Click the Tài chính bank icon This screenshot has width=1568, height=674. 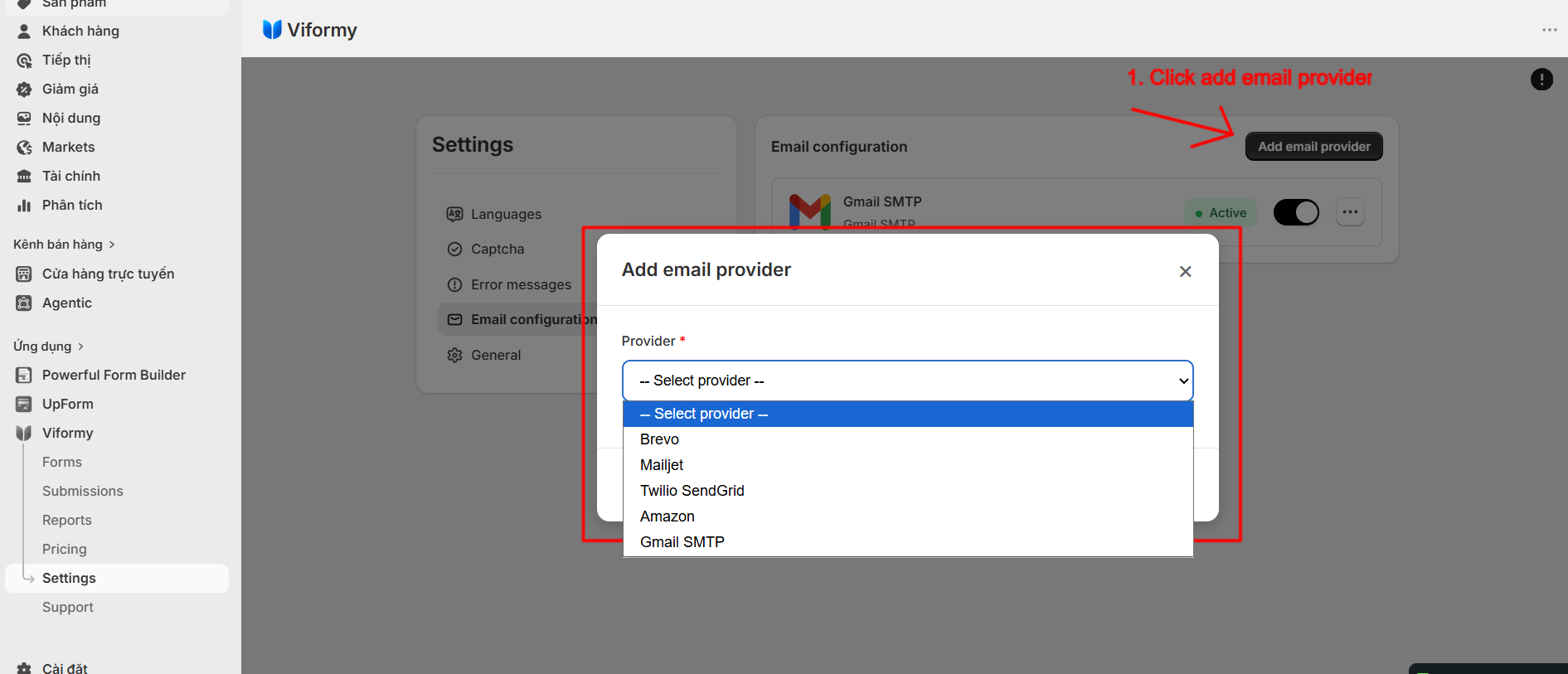coord(24,176)
